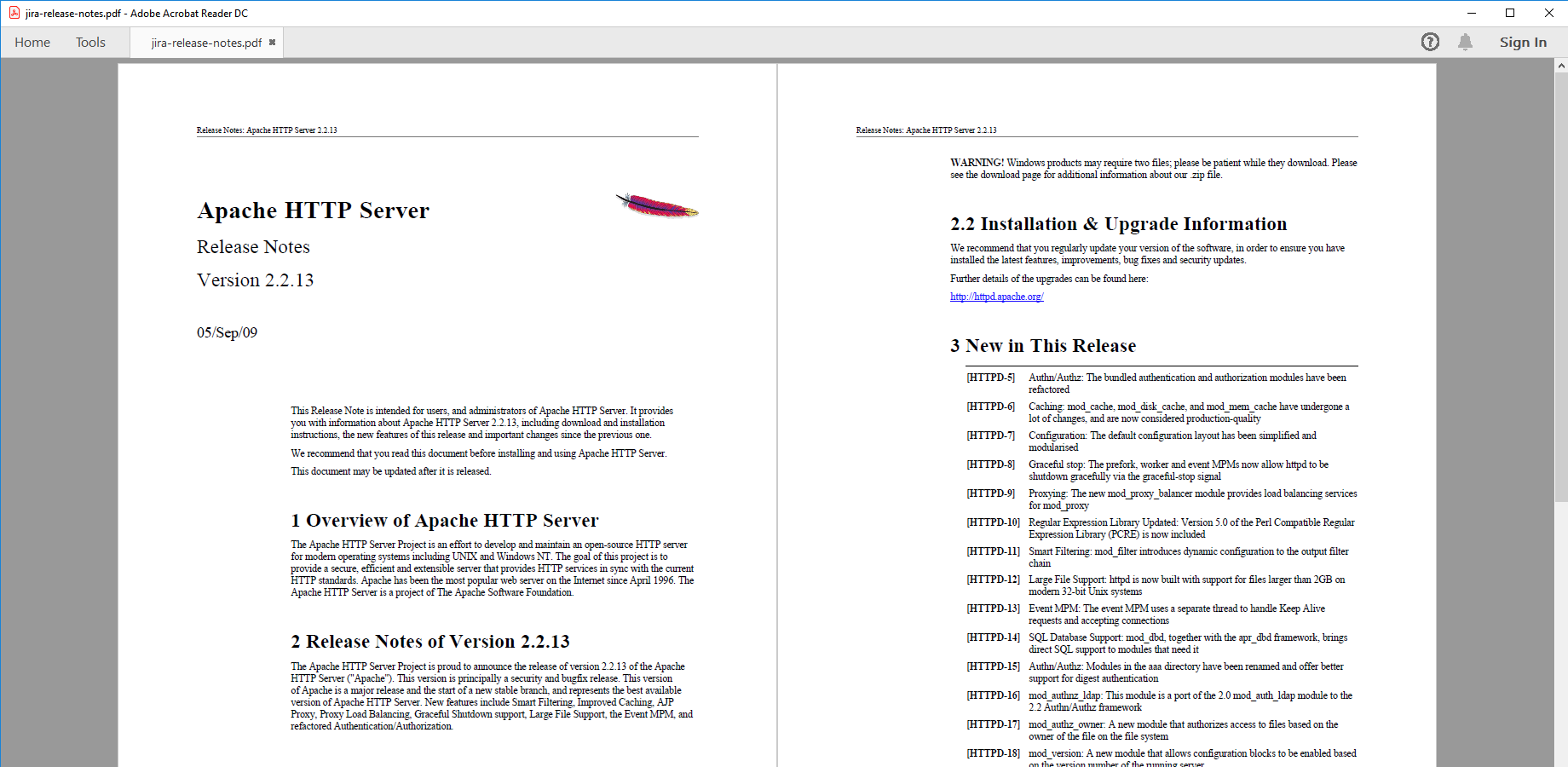Click the [HTTPD-7] issue key
The width and height of the screenshot is (1568, 767).
[x=991, y=435]
